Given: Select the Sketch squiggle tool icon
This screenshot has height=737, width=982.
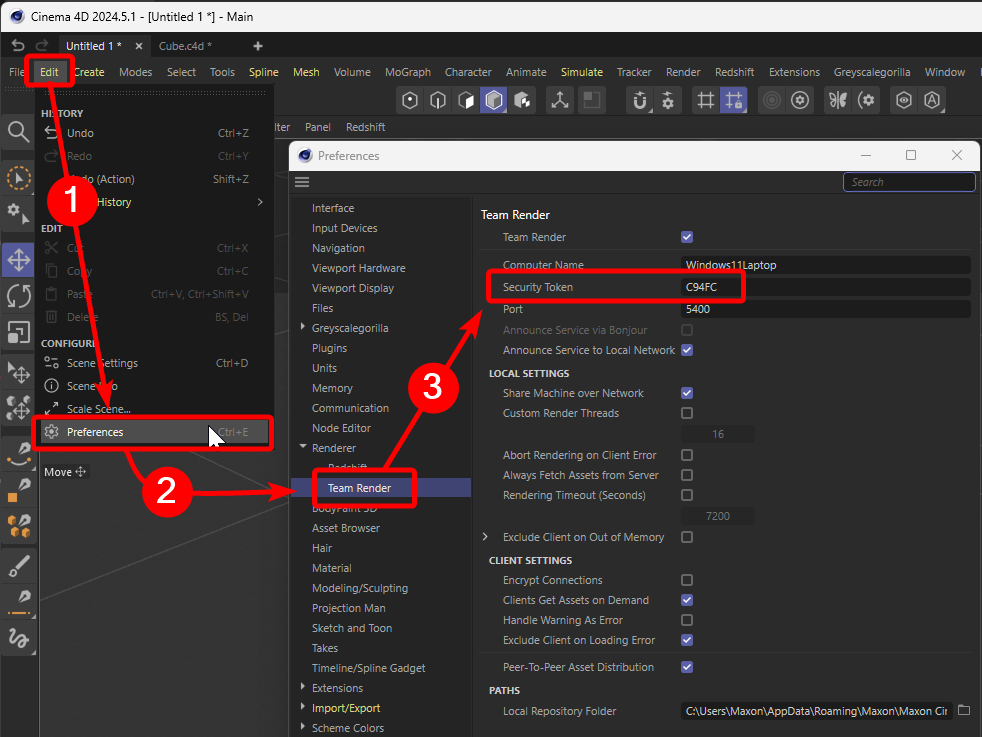Looking at the screenshot, I should click(x=18, y=638).
